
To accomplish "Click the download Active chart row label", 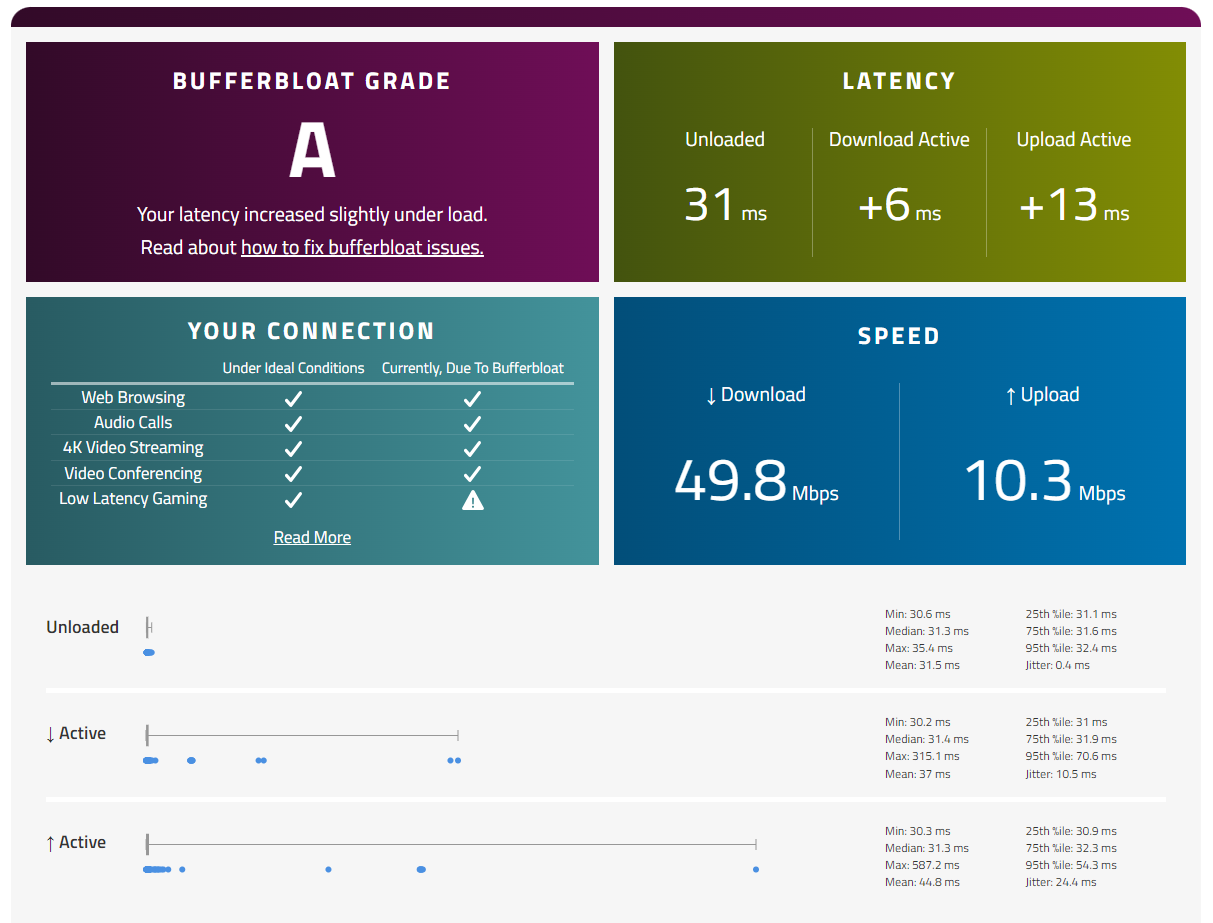I will pos(76,733).
